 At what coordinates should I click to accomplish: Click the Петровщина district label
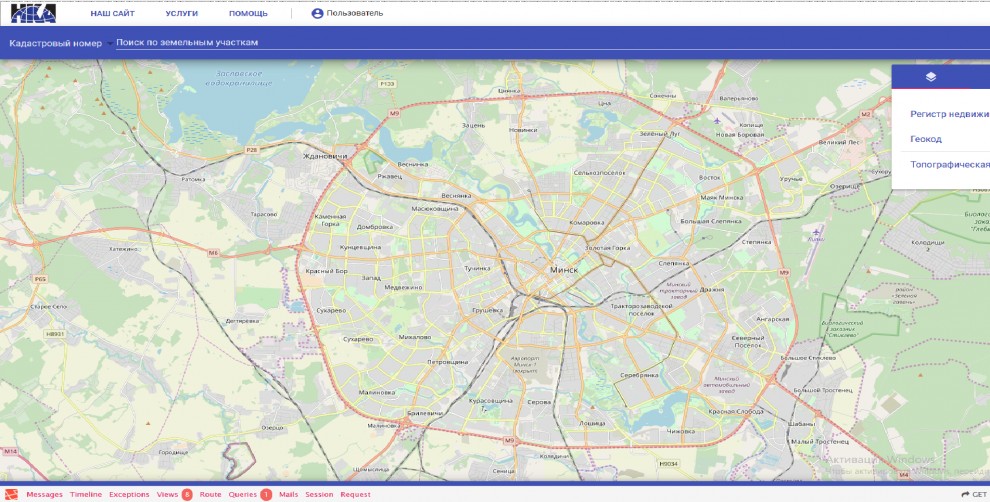pos(448,362)
